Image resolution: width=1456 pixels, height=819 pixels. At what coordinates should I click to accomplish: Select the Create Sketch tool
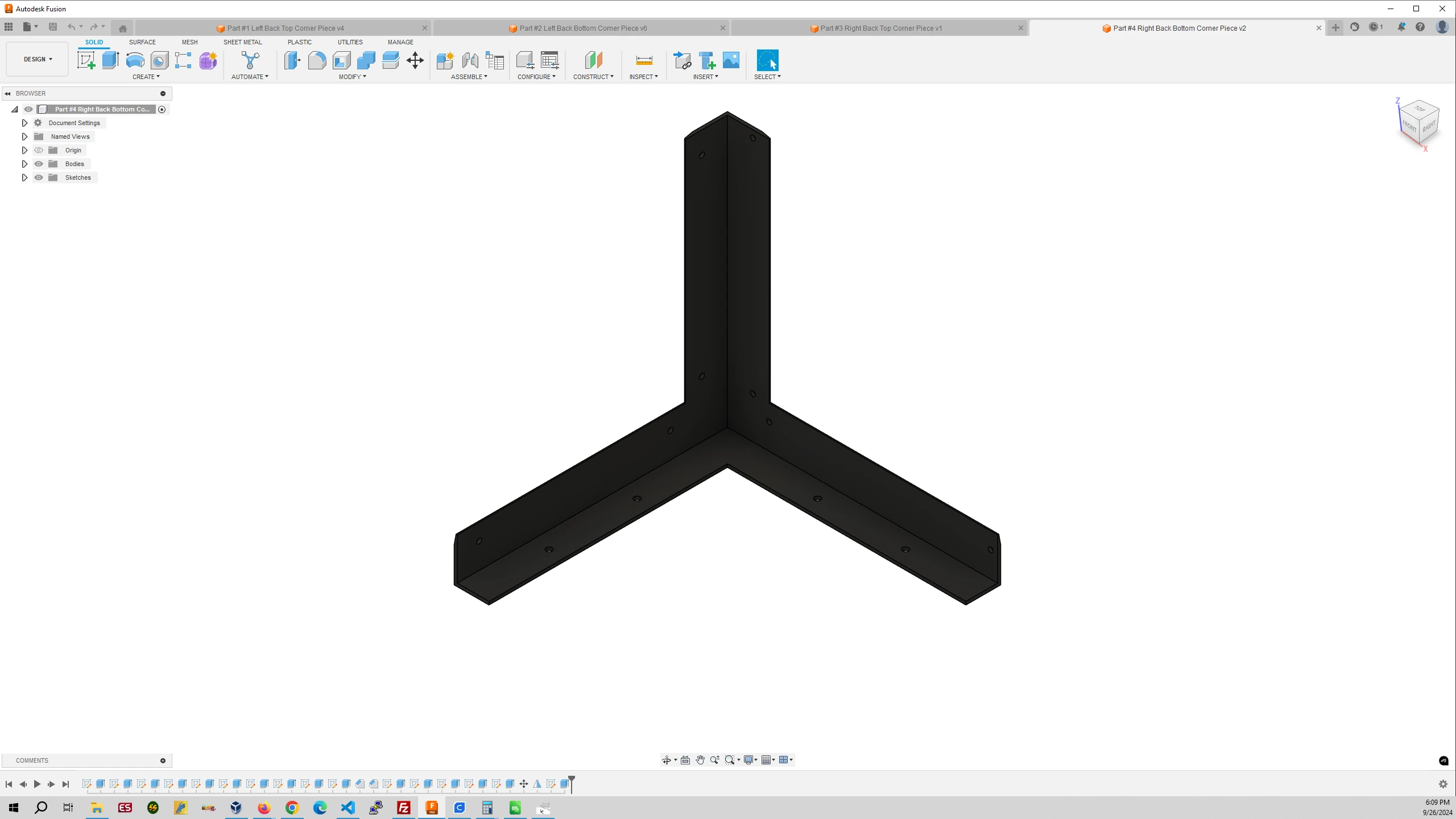point(86,60)
